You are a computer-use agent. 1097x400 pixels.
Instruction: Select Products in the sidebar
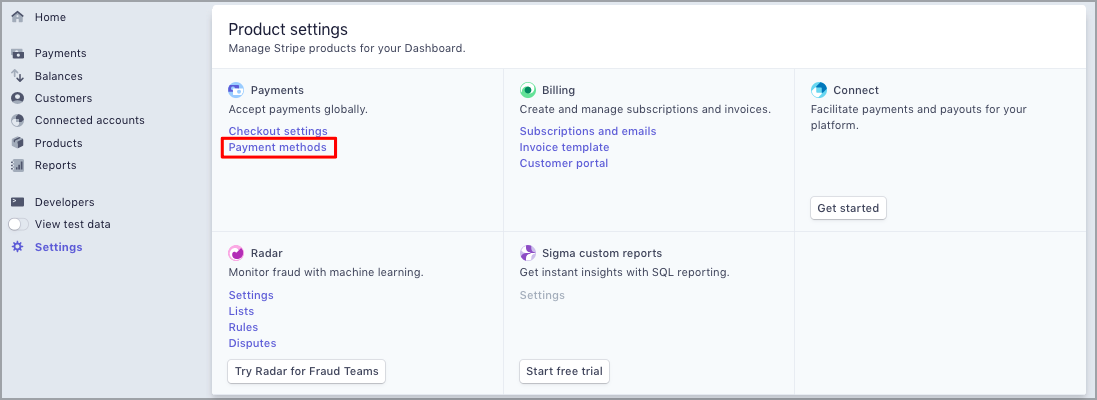click(x=59, y=143)
